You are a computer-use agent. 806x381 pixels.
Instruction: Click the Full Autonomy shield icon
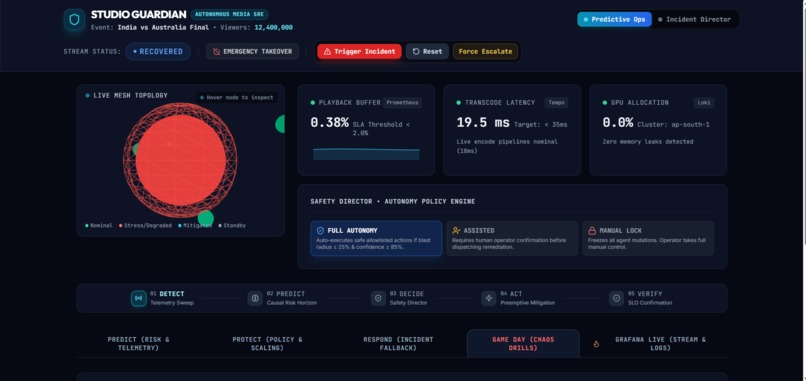click(320, 231)
